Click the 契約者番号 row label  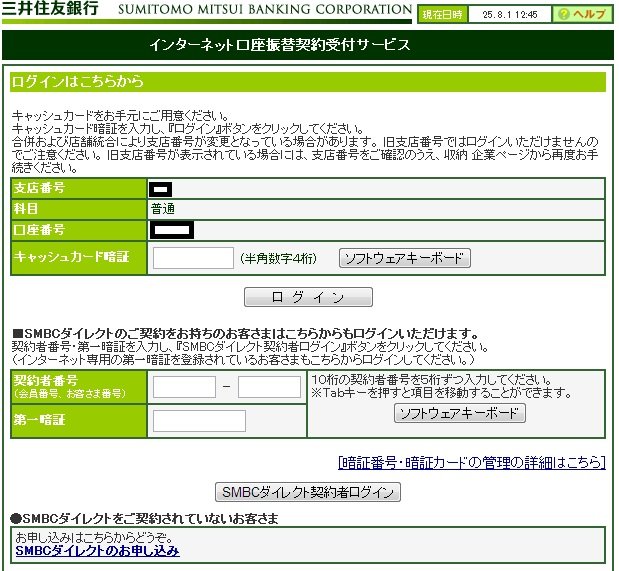[x=46, y=381]
